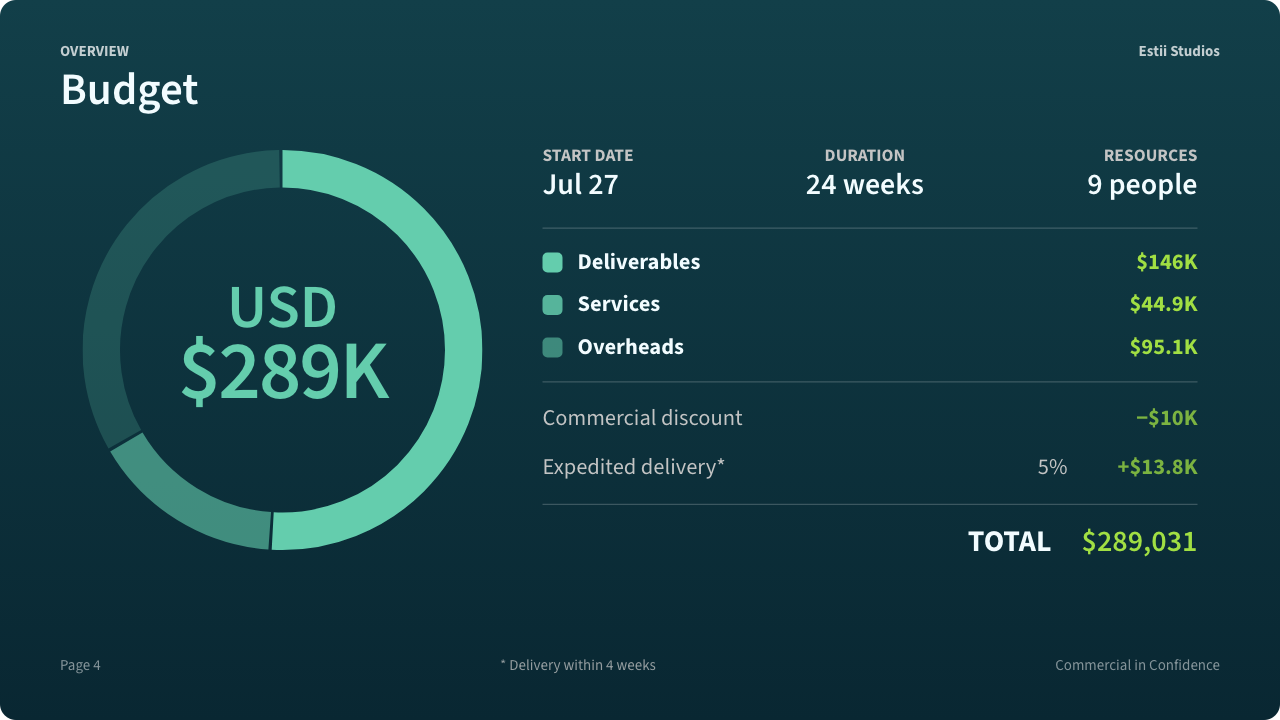
Task: Click the Overheads legend color square
Action: click(x=552, y=347)
